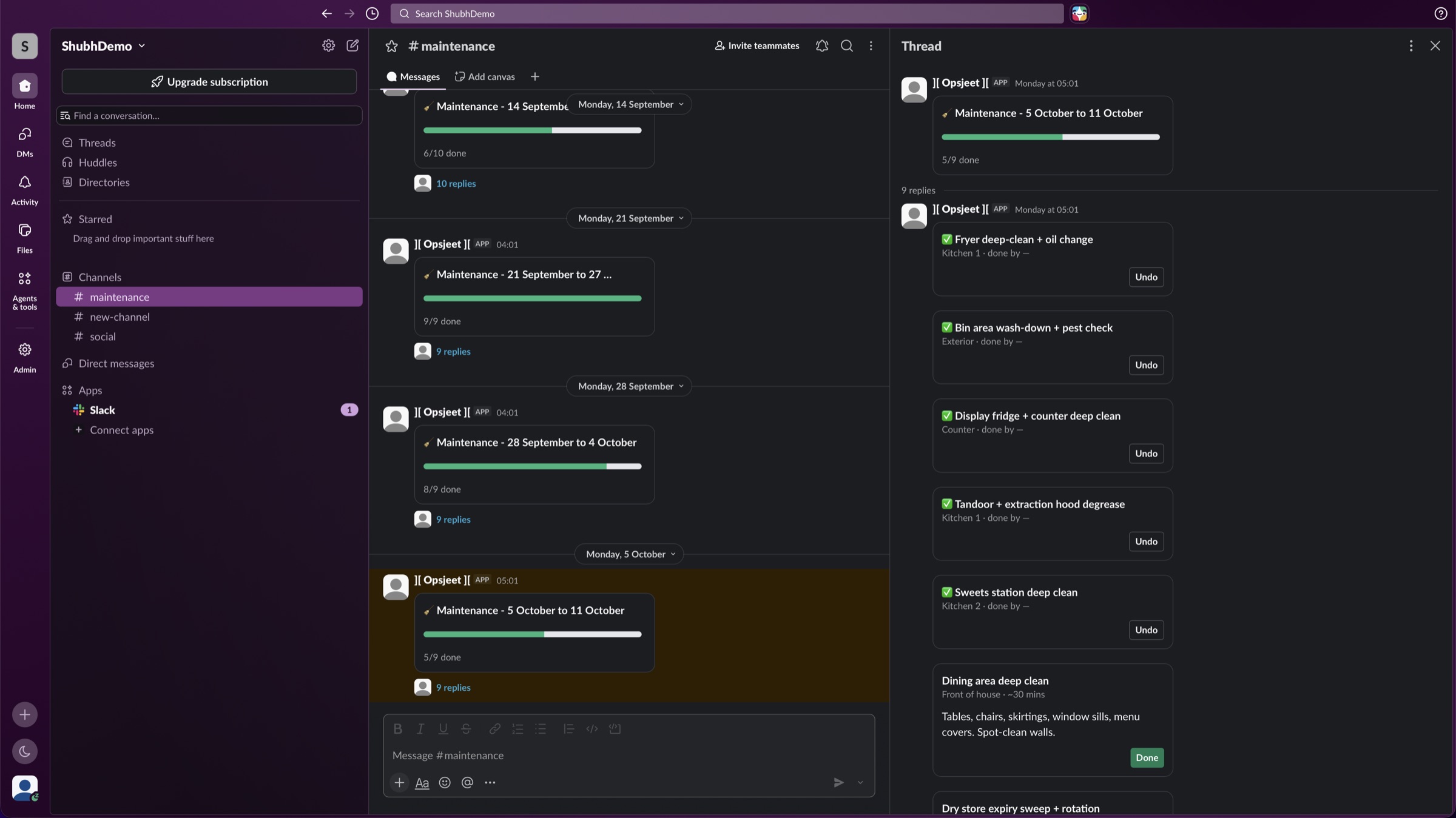Select the Add canvas tab
1456x818 pixels.
coord(485,76)
